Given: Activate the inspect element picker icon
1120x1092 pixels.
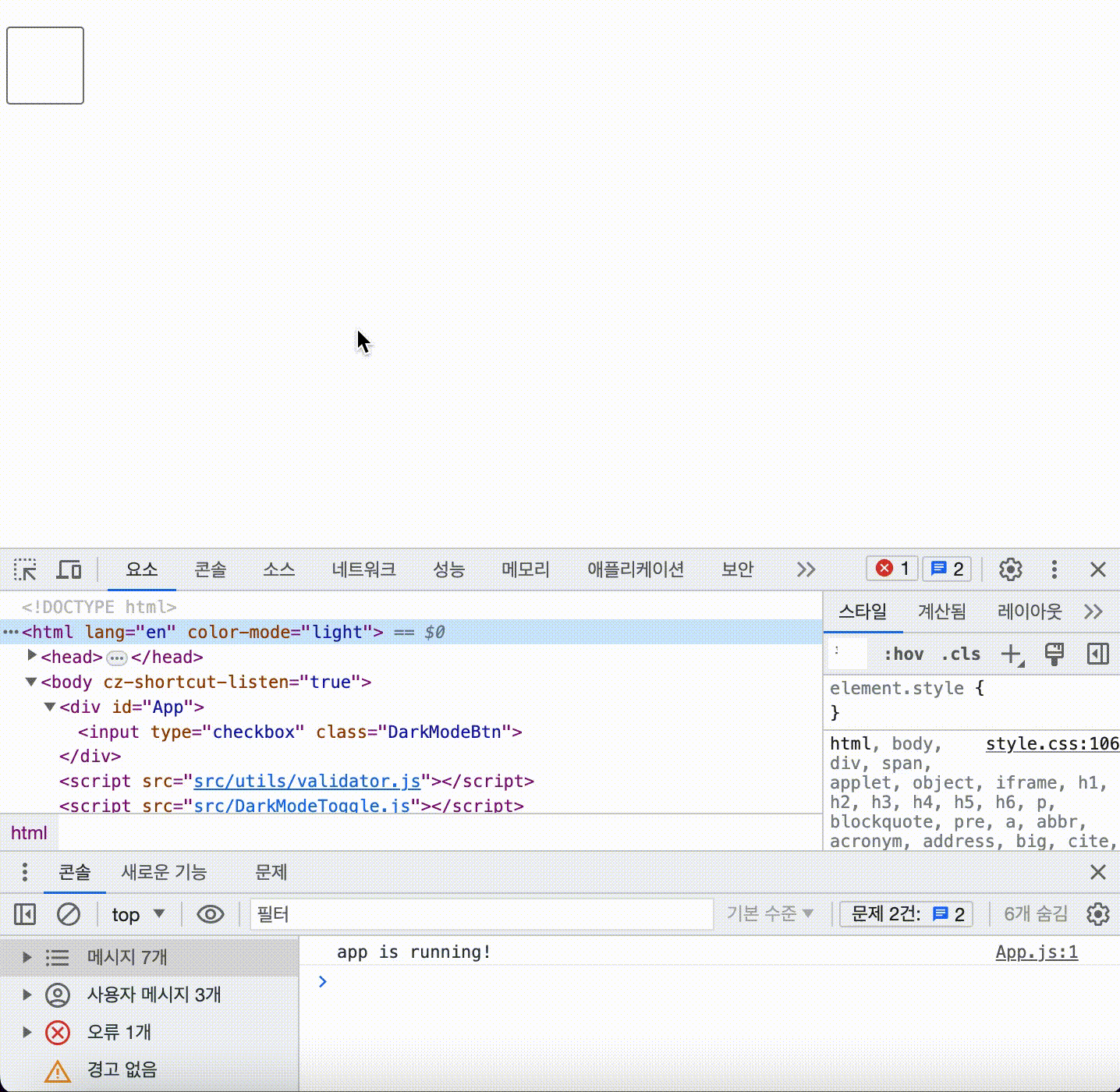Looking at the screenshot, I should (x=25, y=569).
